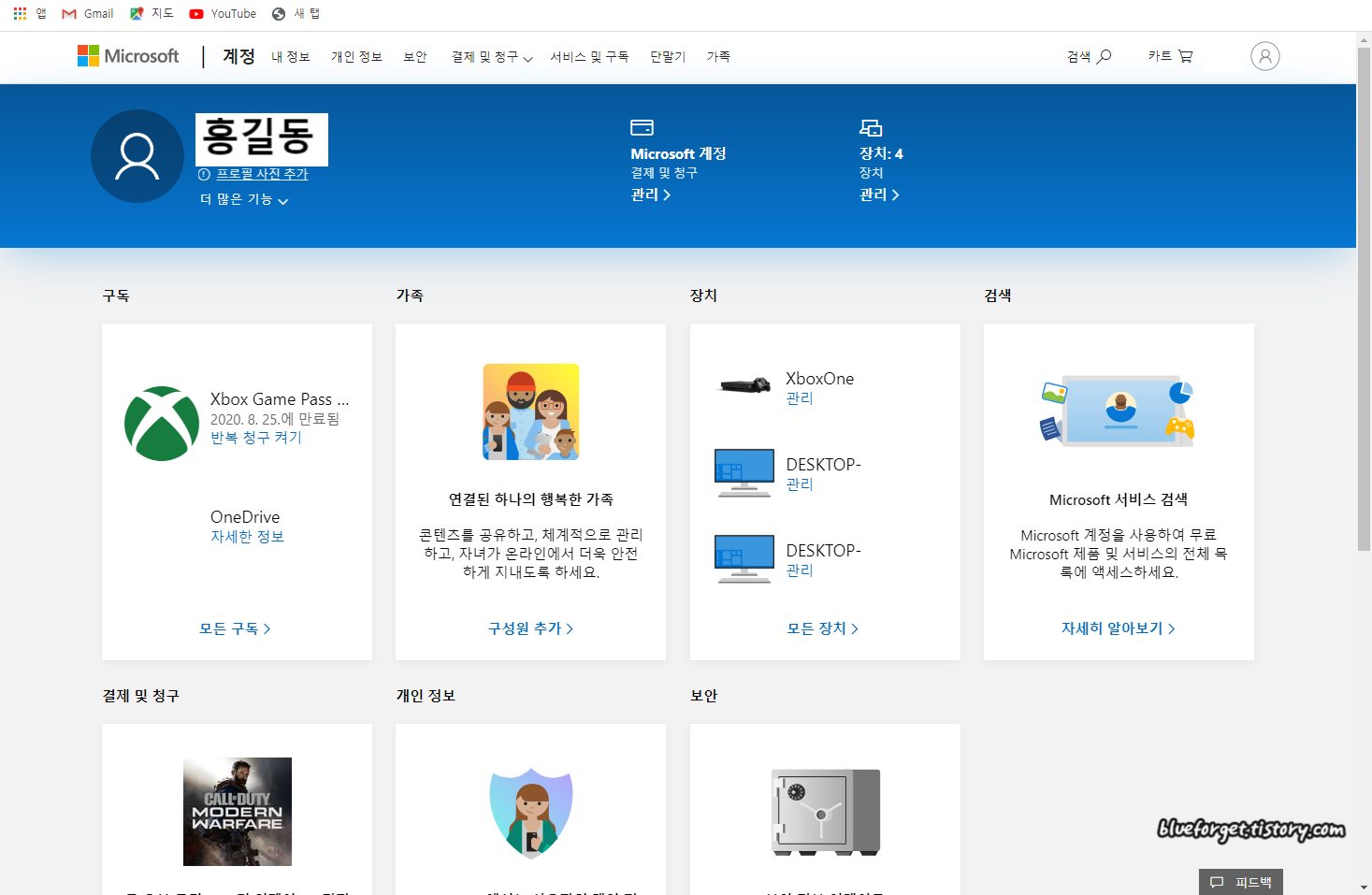Click the payment card icon above Microsoft 계정
1372x895 pixels.
[642, 127]
